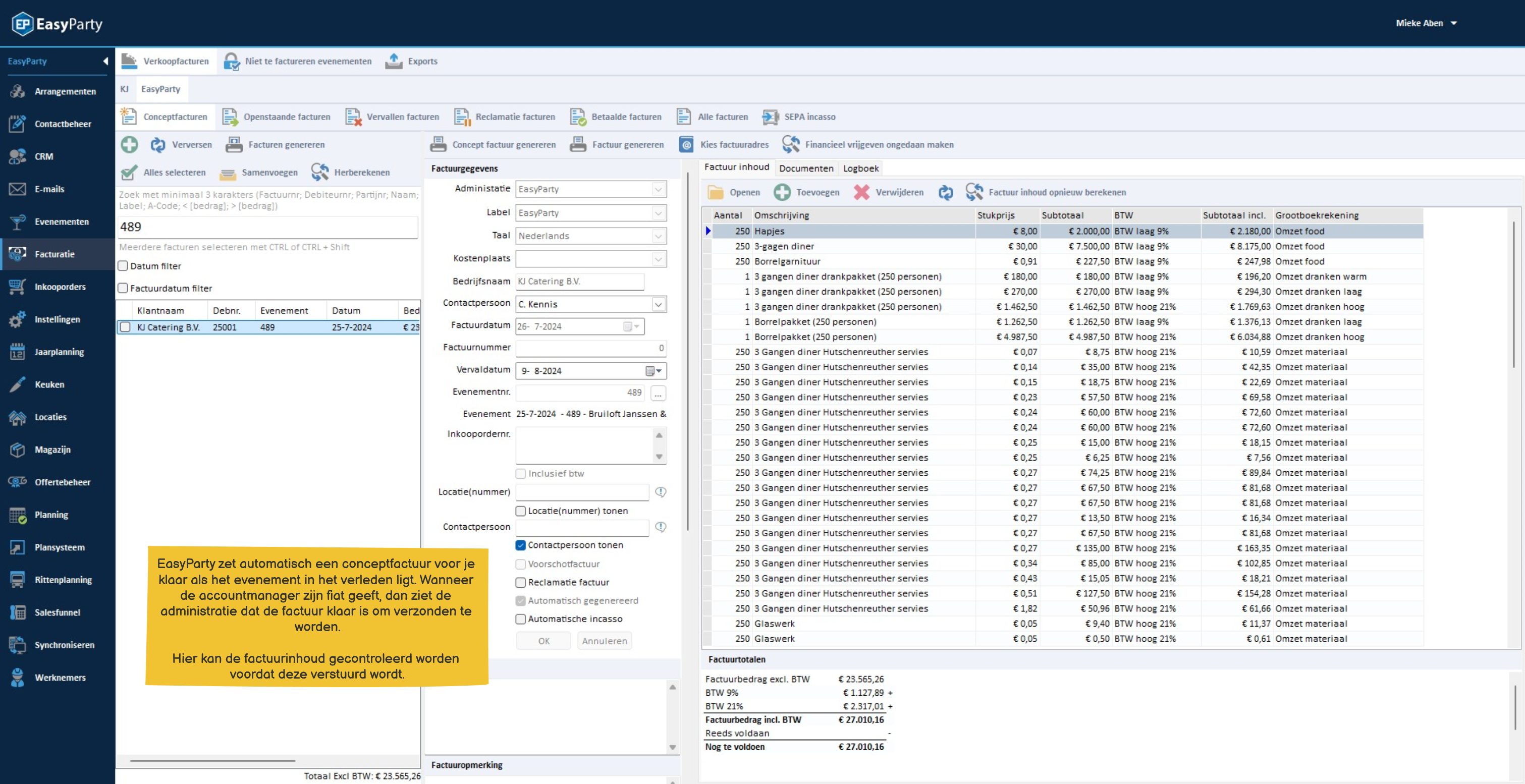1525x784 pixels.
Task: Check the Reclamatie factuur box
Action: (520, 582)
